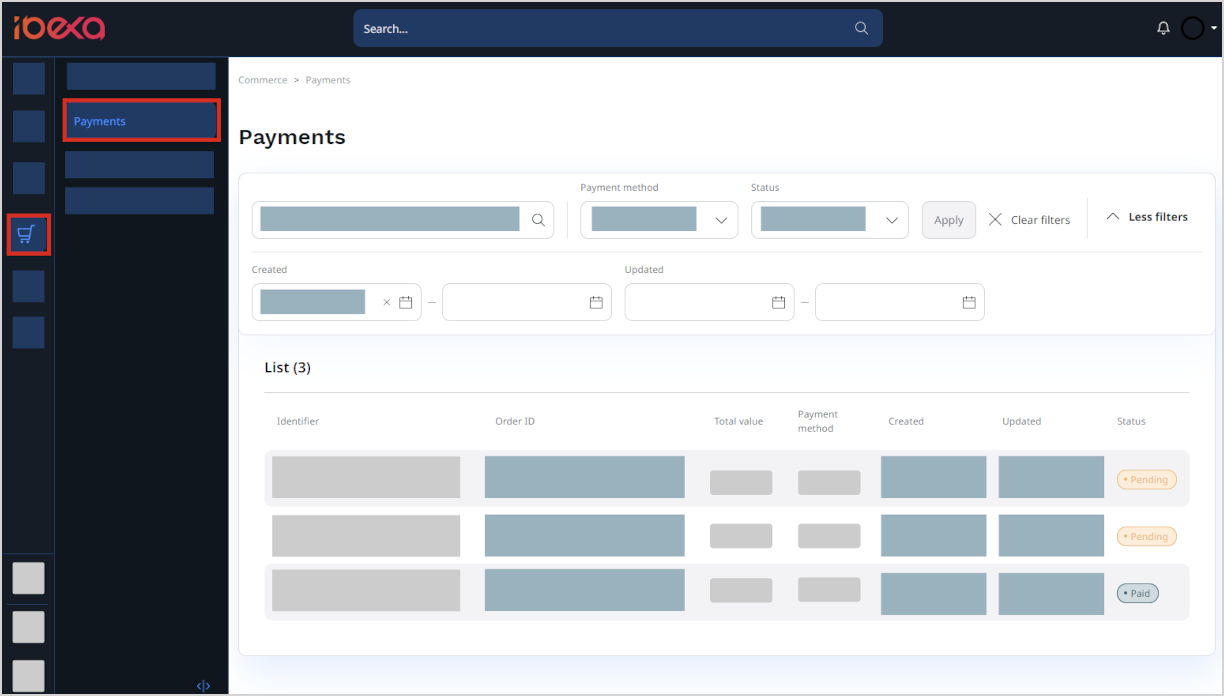Clear the Created date using the X icon
Image resolution: width=1224 pixels, height=696 pixels.
386,301
